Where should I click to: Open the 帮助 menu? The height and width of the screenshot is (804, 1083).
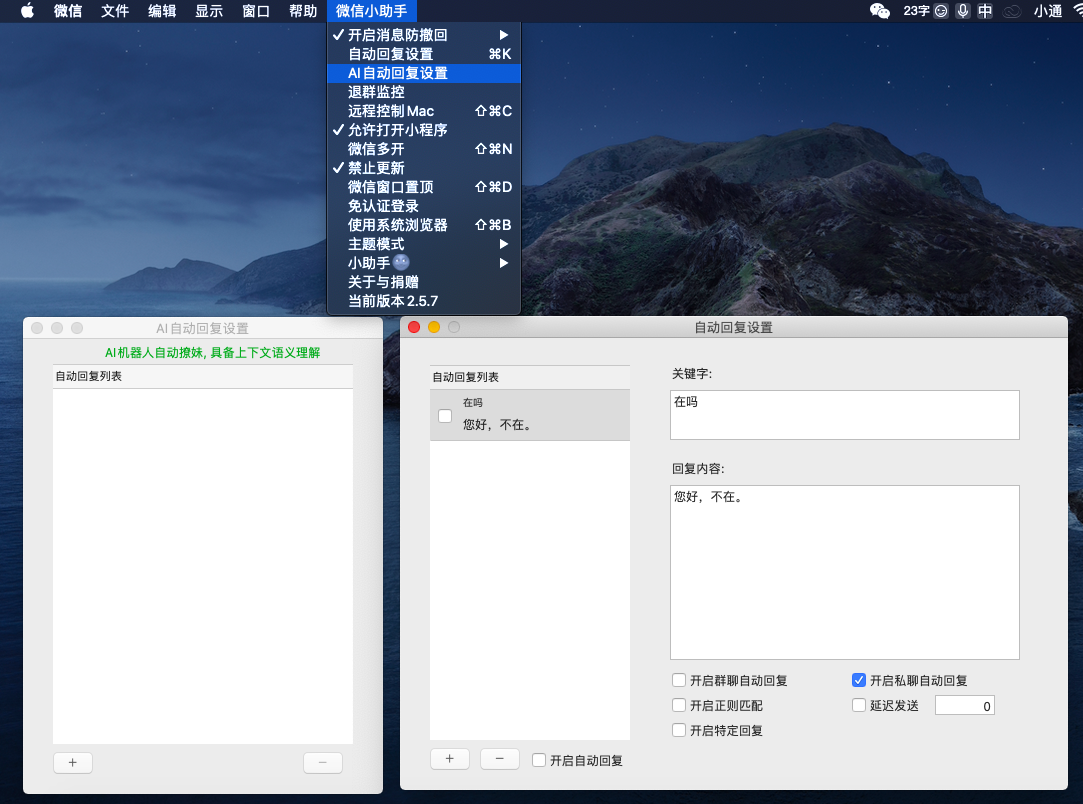pos(303,11)
